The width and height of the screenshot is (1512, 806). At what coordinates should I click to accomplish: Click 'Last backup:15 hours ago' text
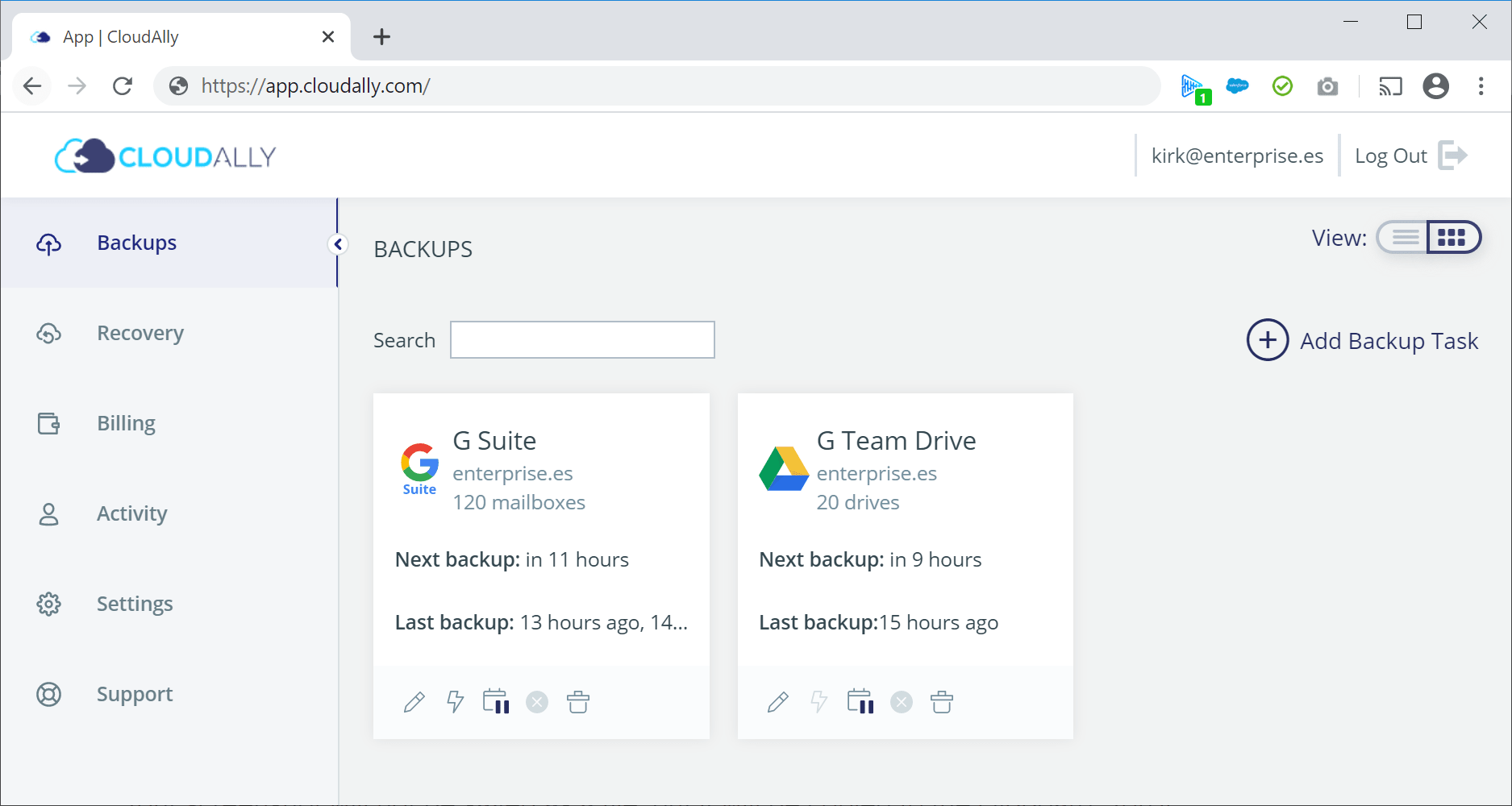coord(879,622)
